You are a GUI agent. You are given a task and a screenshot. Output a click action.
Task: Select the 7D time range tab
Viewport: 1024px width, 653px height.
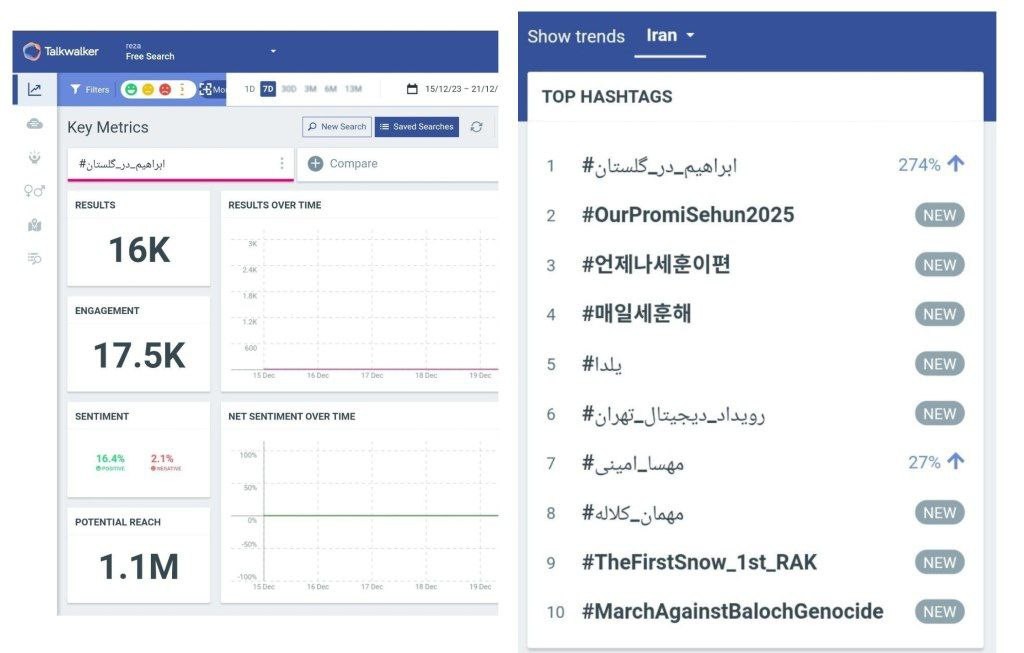pyautogui.click(x=268, y=89)
